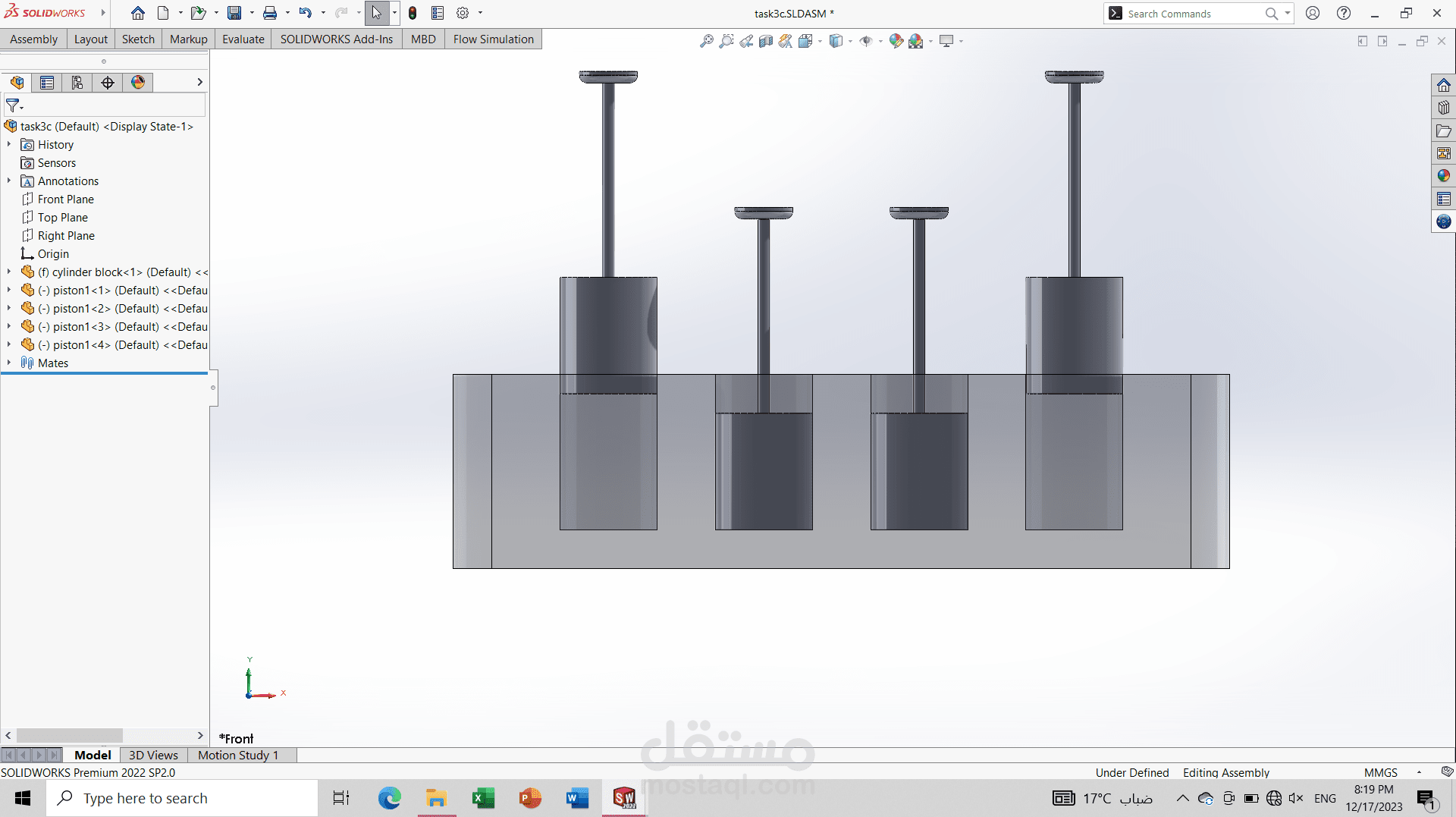Click the FeatureManager filter field
1456x817 pixels.
click(x=105, y=105)
